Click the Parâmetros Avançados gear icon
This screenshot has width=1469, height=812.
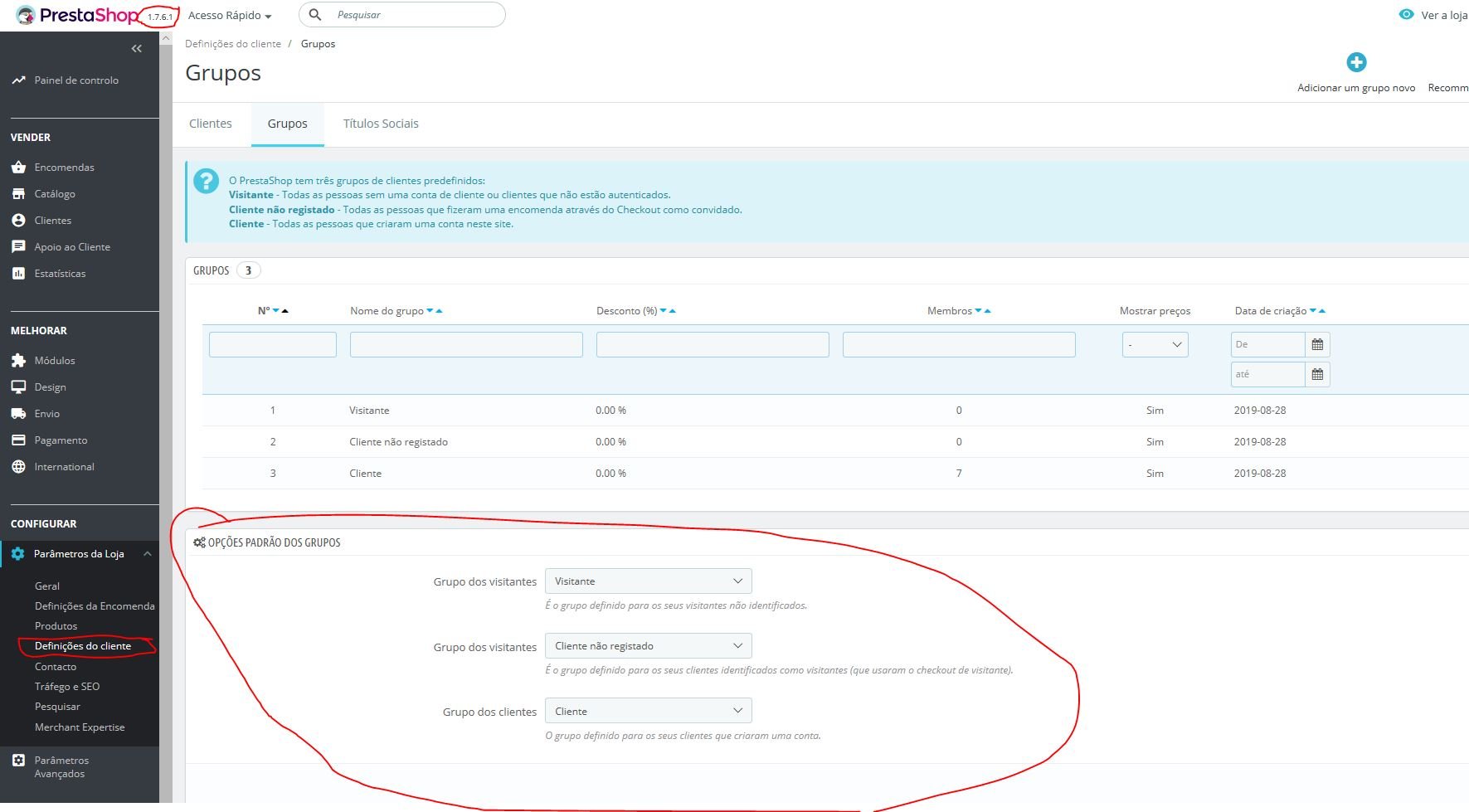point(18,761)
